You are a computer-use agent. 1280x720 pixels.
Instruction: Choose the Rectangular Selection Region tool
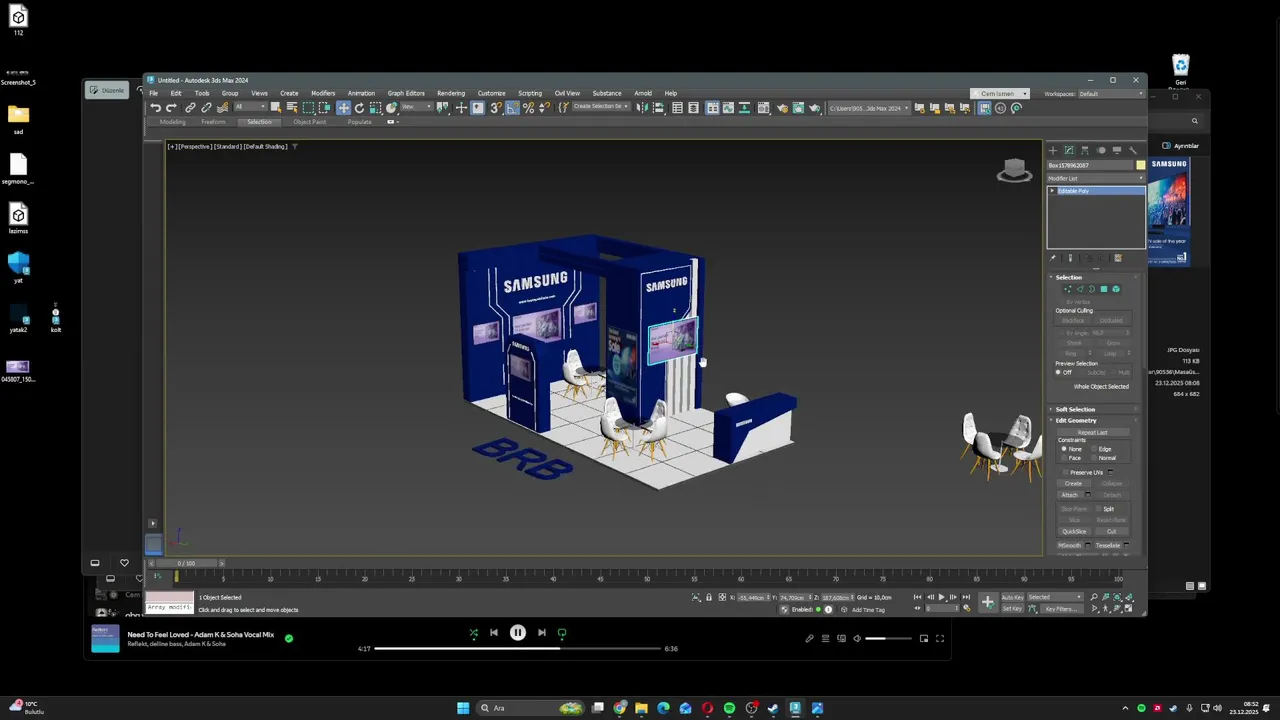308,108
